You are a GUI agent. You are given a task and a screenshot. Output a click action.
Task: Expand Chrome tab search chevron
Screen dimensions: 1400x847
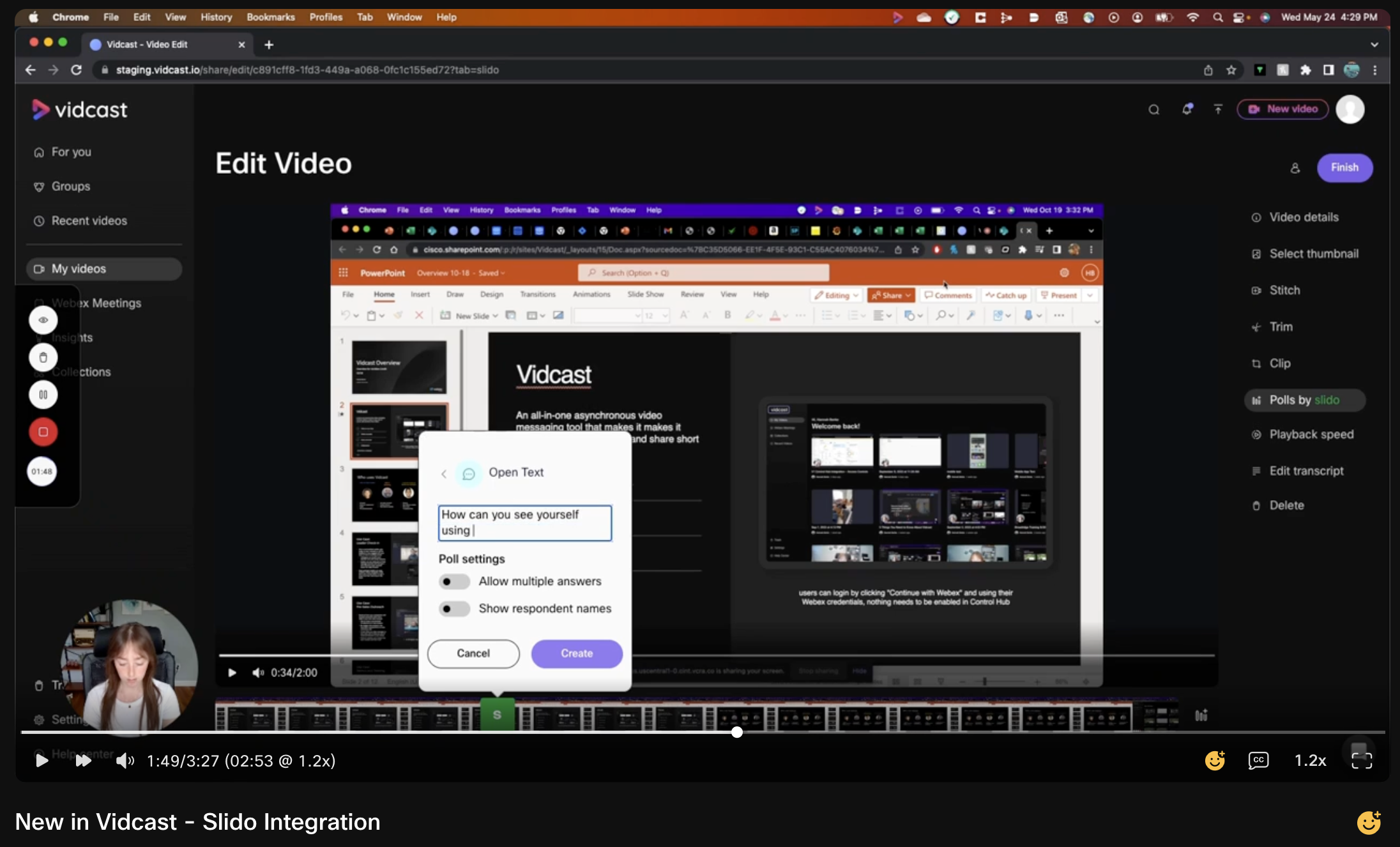(1374, 45)
